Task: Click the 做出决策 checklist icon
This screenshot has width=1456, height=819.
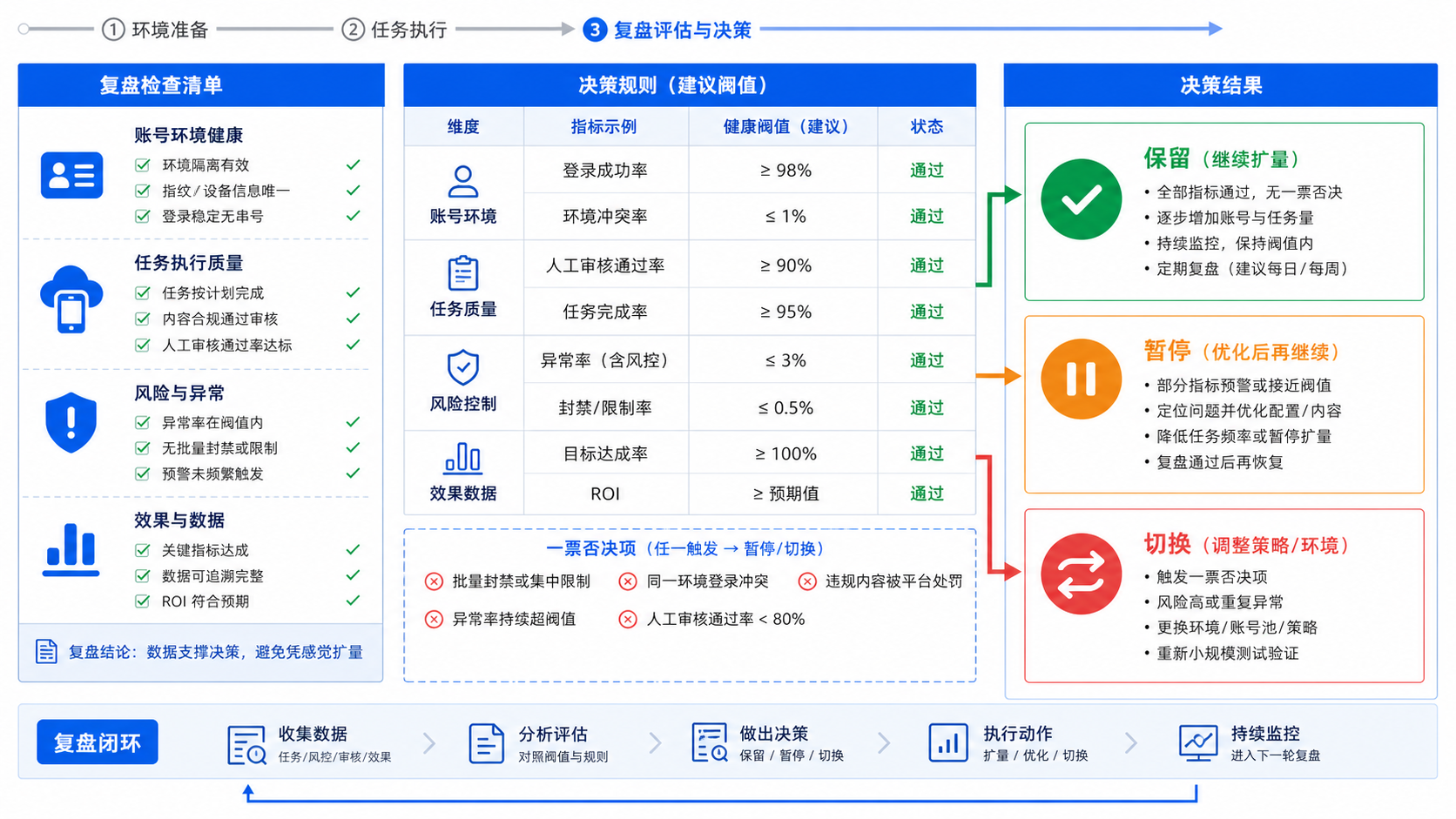Action: (x=710, y=743)
